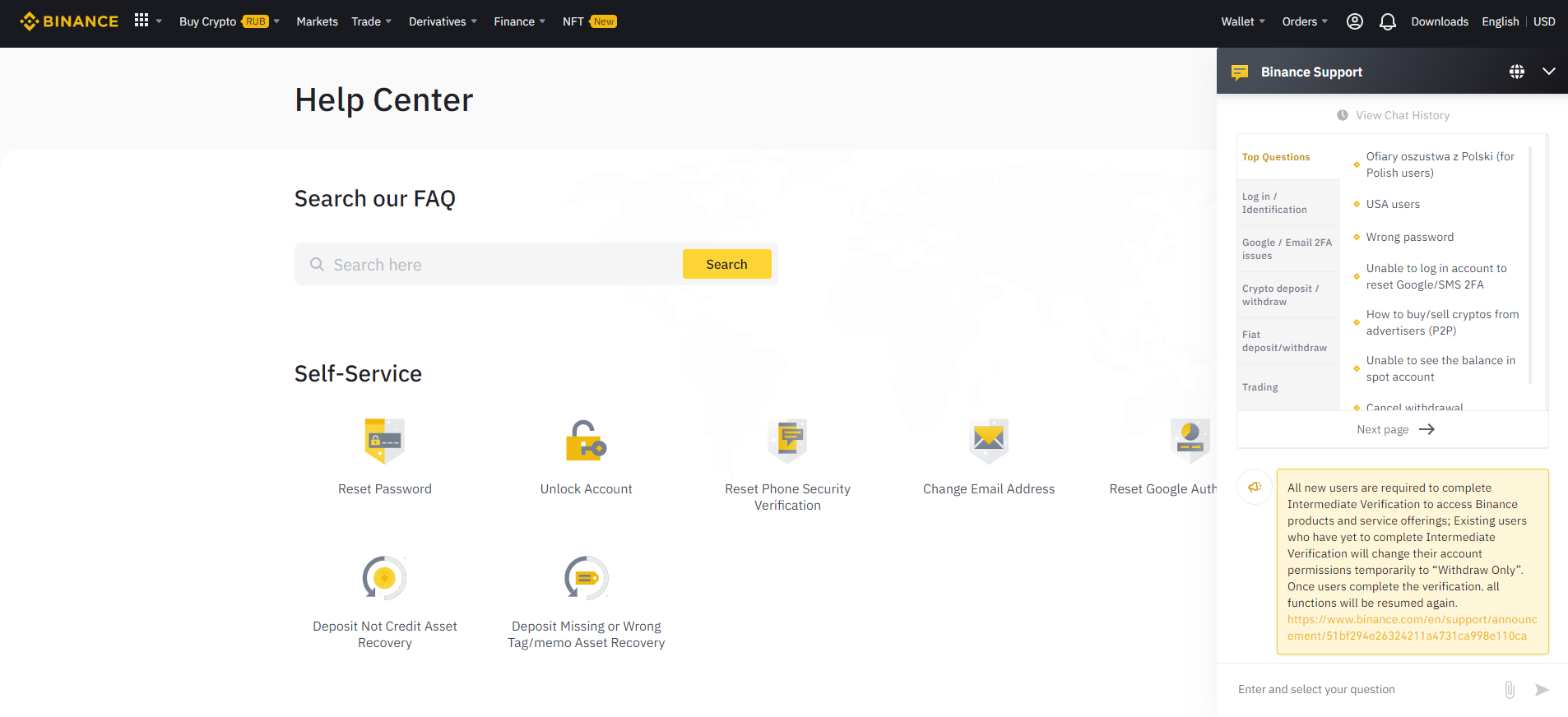
Task: Click the send message arrow icon
Action: [x=1542, y=690]
